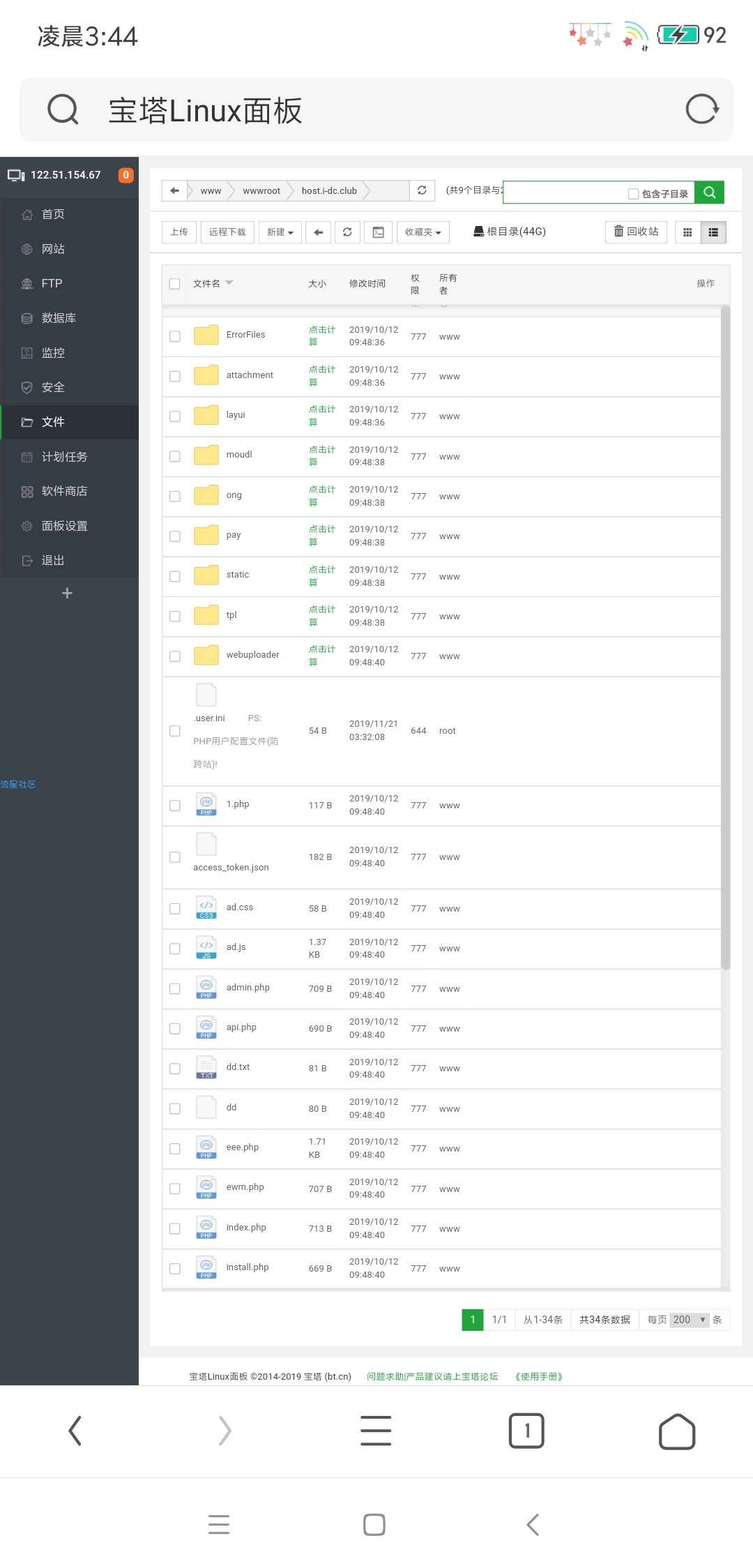Open the ErrorFiles folder icon
This screenshot has height=1568, width=753.
[x=206, y=336]
